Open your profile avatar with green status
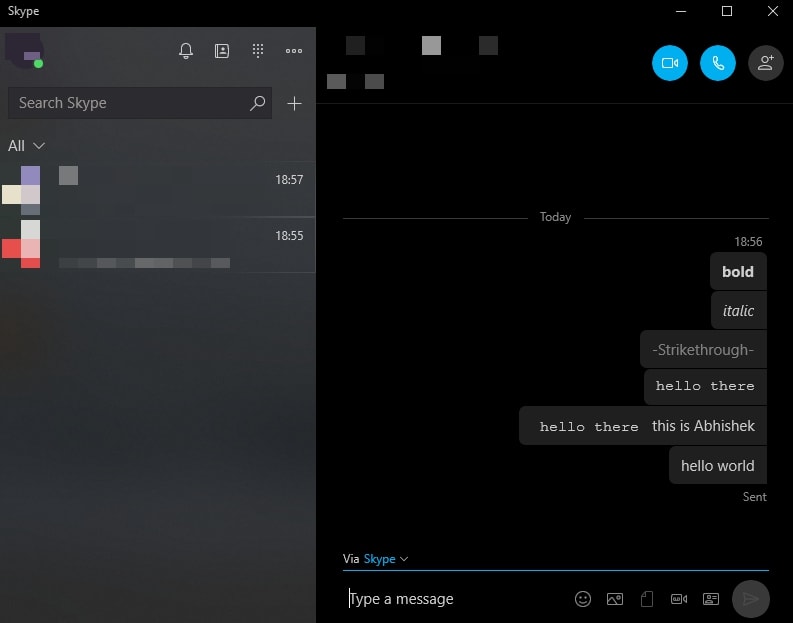793x623 pixels. [24, 51]
